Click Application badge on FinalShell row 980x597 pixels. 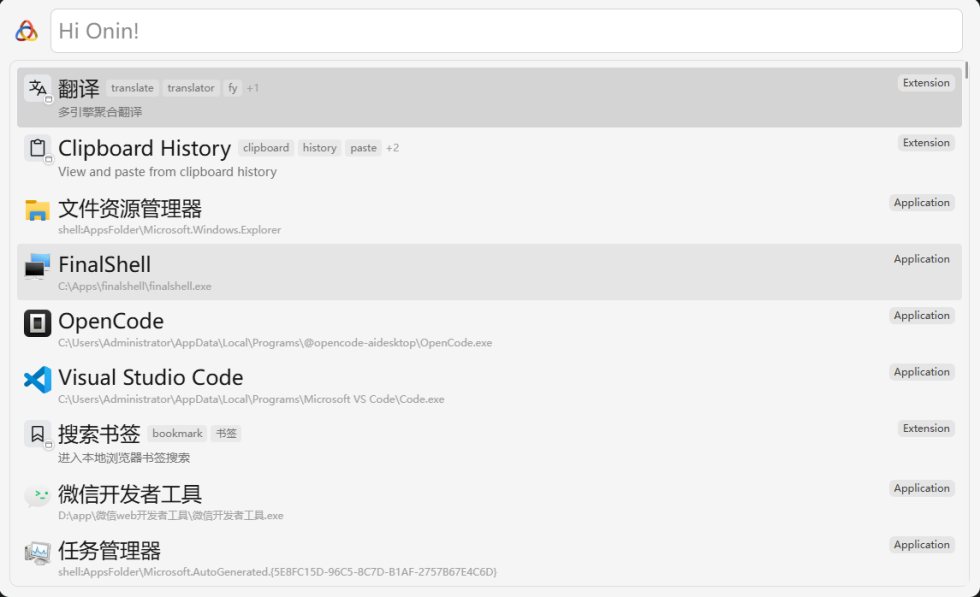pyautogui.click(x=922, y=259)
